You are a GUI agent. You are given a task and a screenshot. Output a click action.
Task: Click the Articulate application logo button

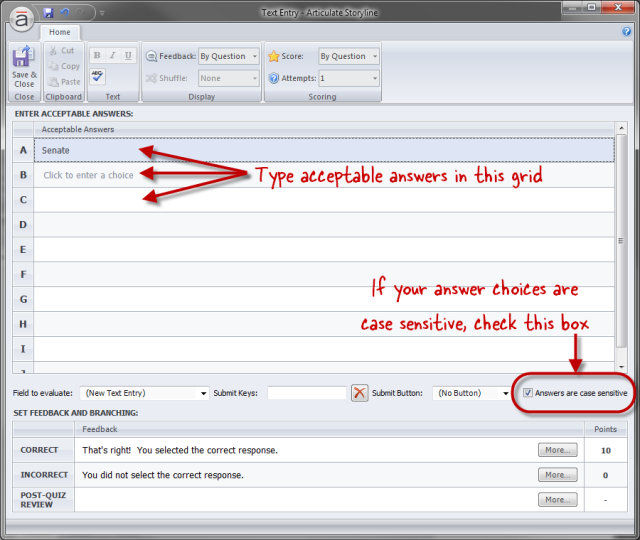click(22, 19)
